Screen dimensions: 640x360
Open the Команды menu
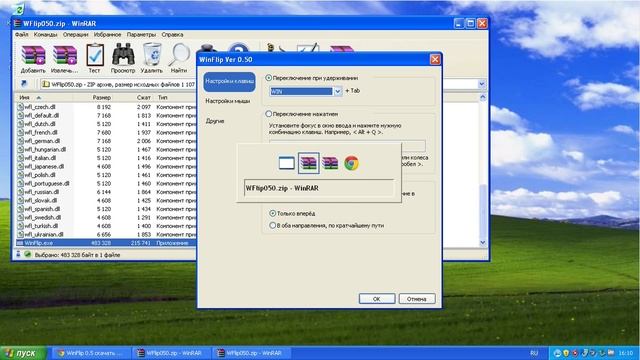click(x=45, y=35)
